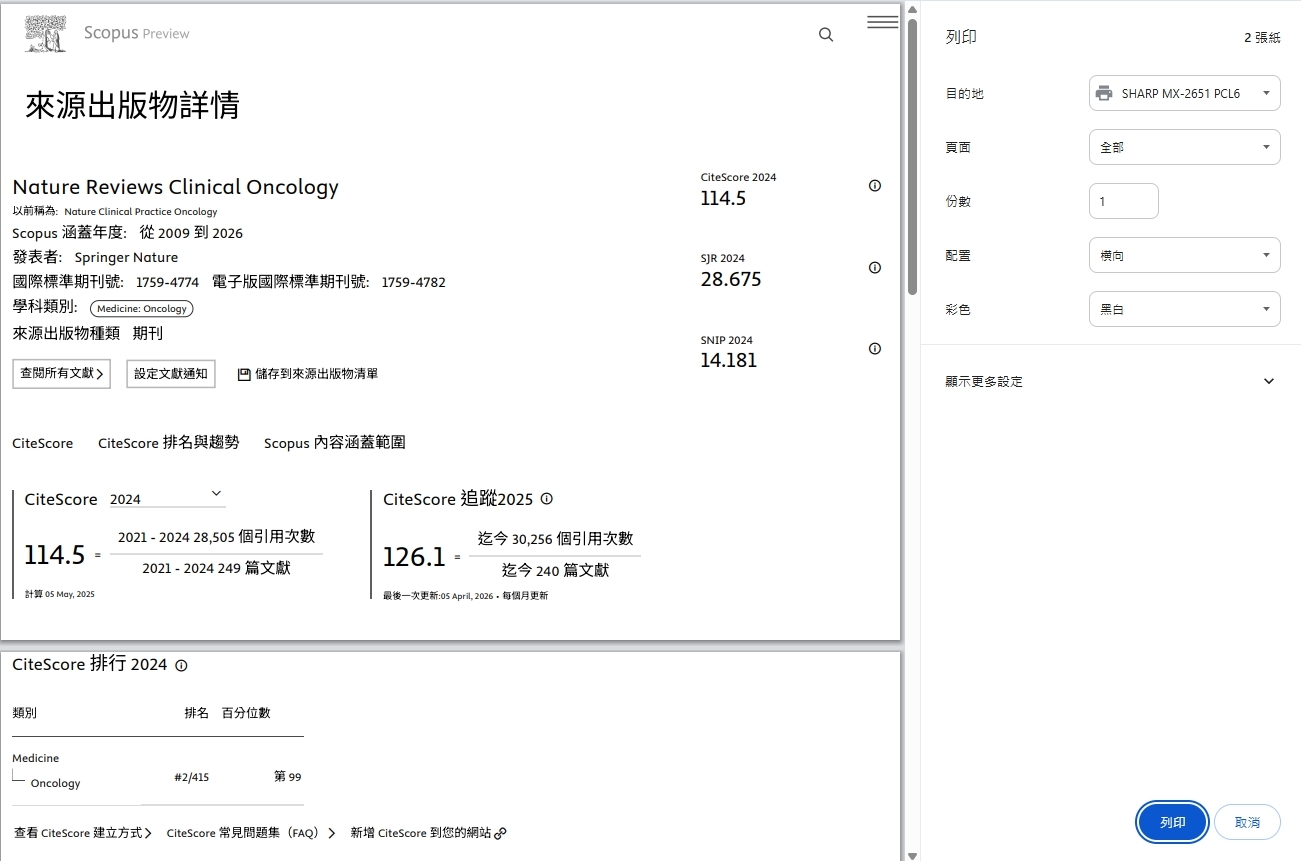Image resolution: width=1301 pixels, height=861 pixels.
Task: Click info icon beside CiteScore 排行 2024
Action: pyautogui.click(x=181, y=665)
